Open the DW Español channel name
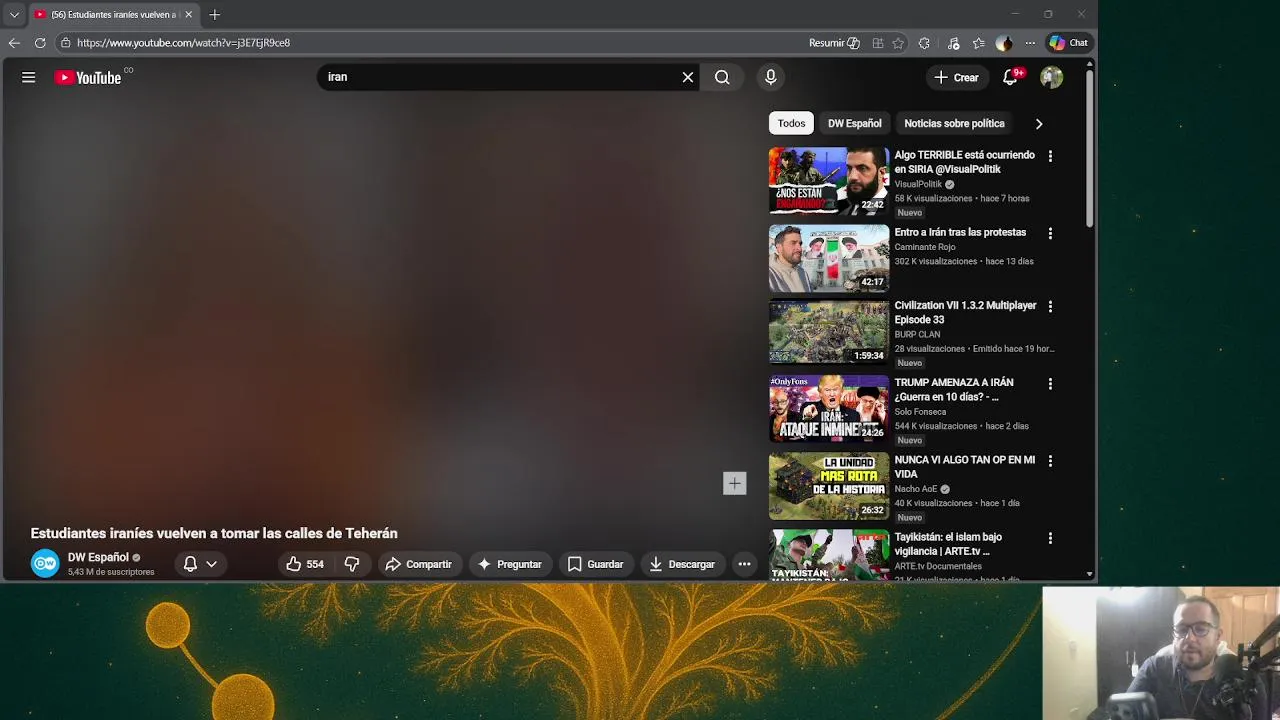The width and height of the screenshot is (1280, 720). coord(98,557)
